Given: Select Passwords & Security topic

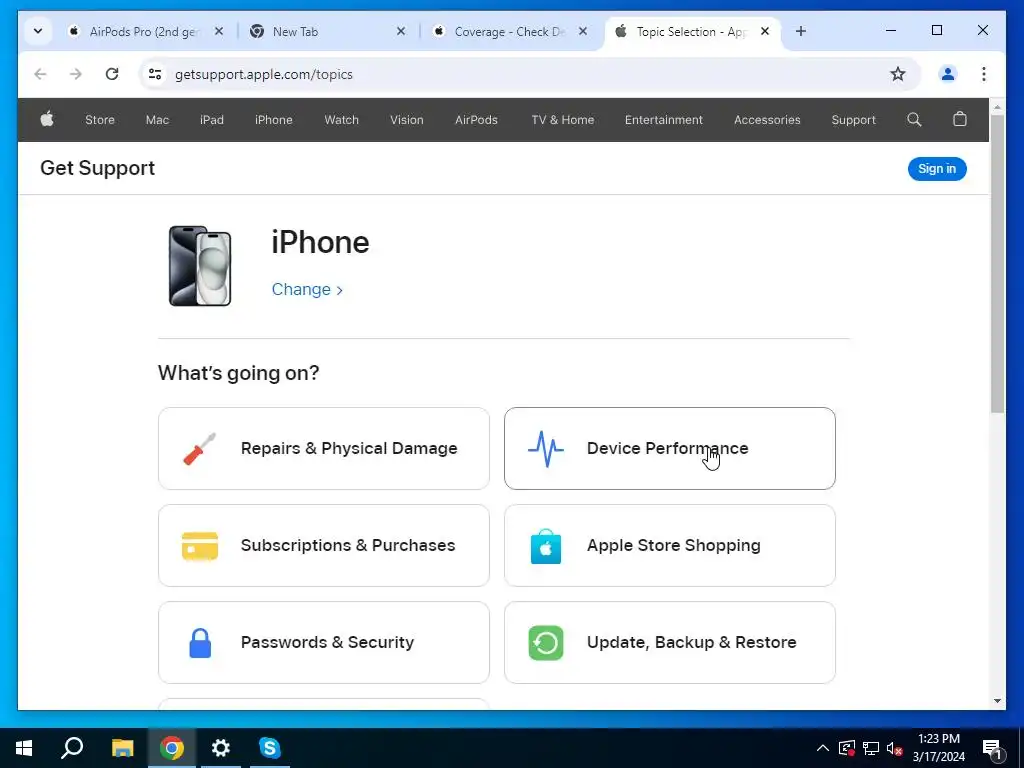Looking at the screenshot, I should (x=324, y=643).
